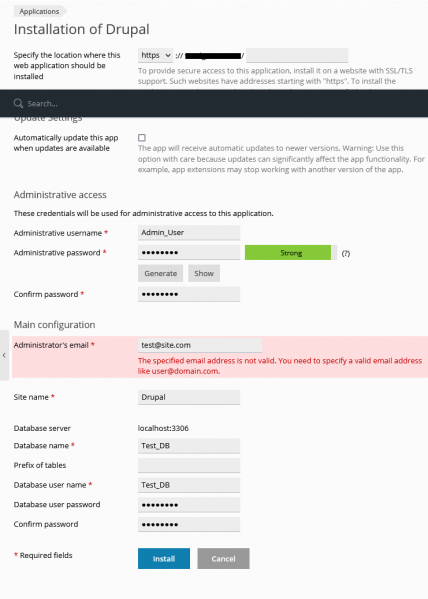
Task: Click the Administrative password field
Action: [x=189, y=253]
